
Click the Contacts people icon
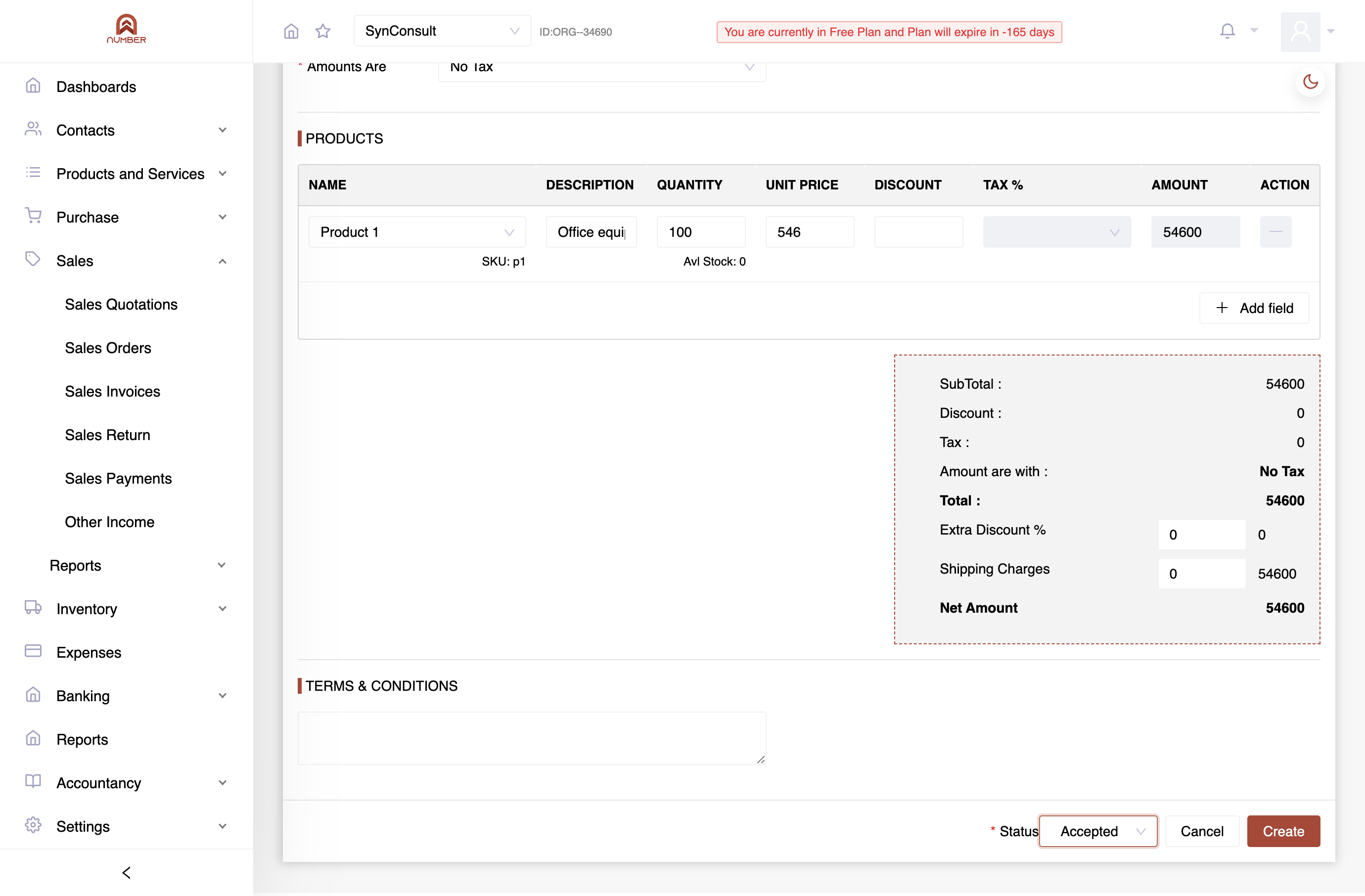(33, 130)
